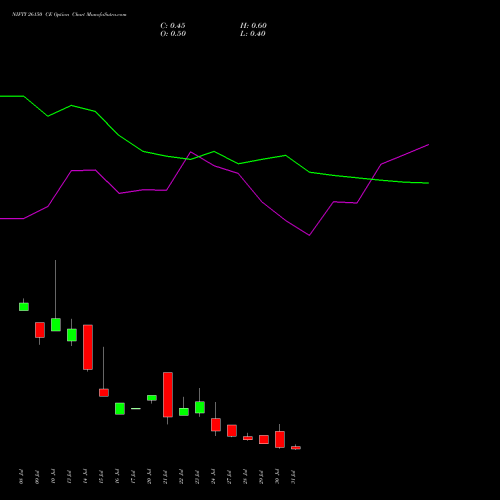This screenshot has width=500, height=500.
Task: Select the 10 Jul date label
Action: tap(54, 477)
